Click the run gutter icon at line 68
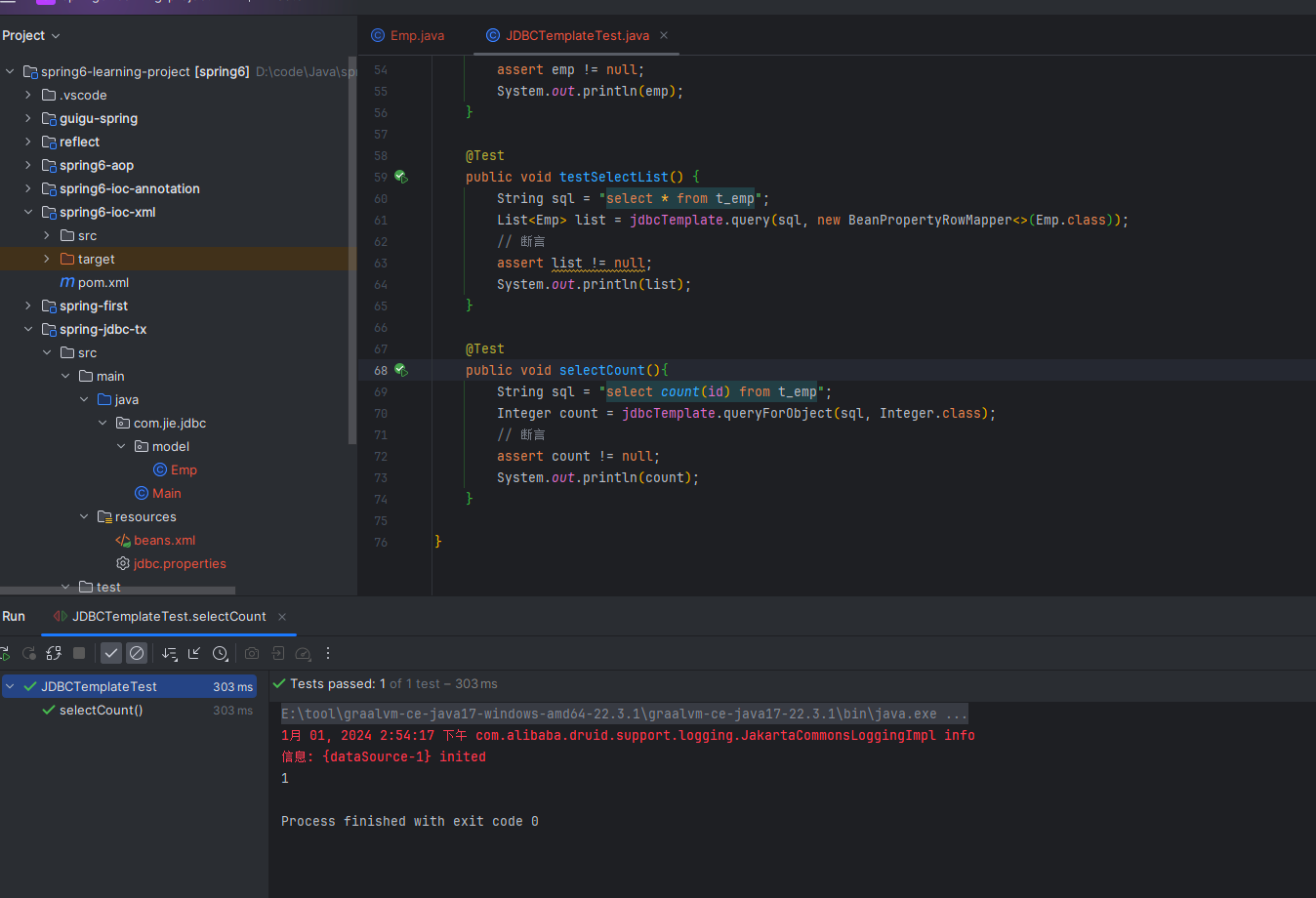Screen dimensions: 1316x898 (x=400, y=370)
